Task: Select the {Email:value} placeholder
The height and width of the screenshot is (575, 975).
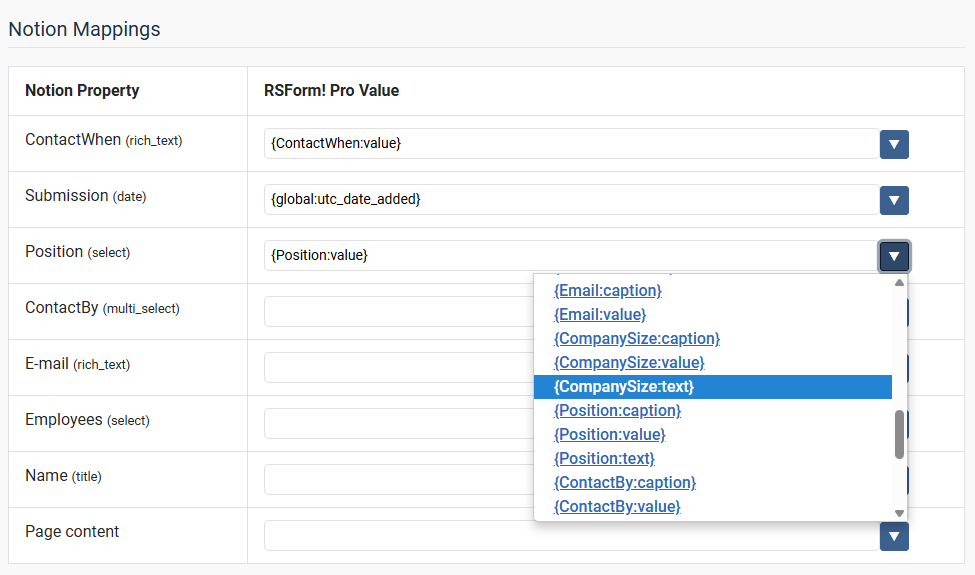Action: click(599, 314)
